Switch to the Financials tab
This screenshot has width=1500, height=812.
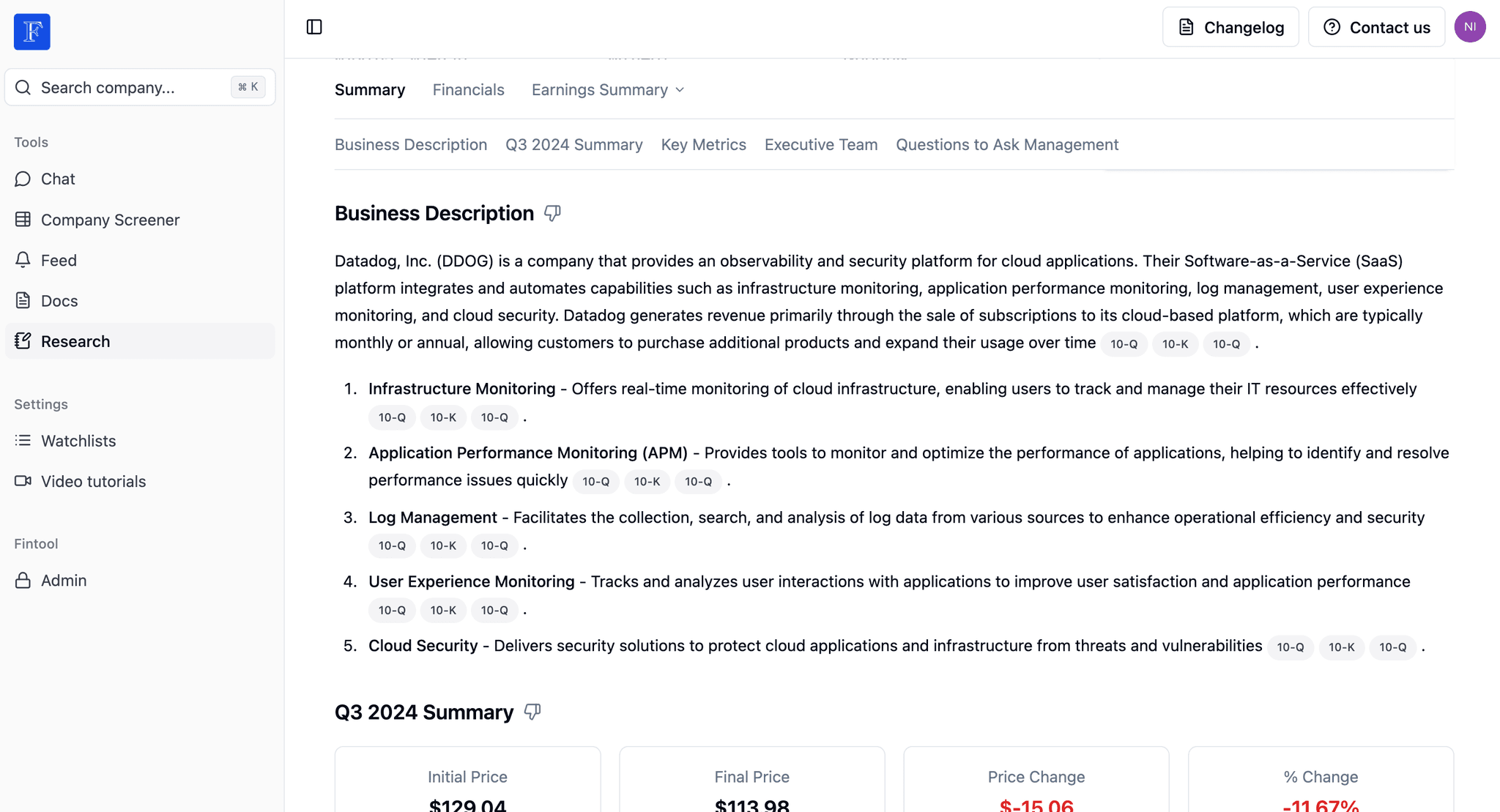pyautogui.click(x=469, y=89)
